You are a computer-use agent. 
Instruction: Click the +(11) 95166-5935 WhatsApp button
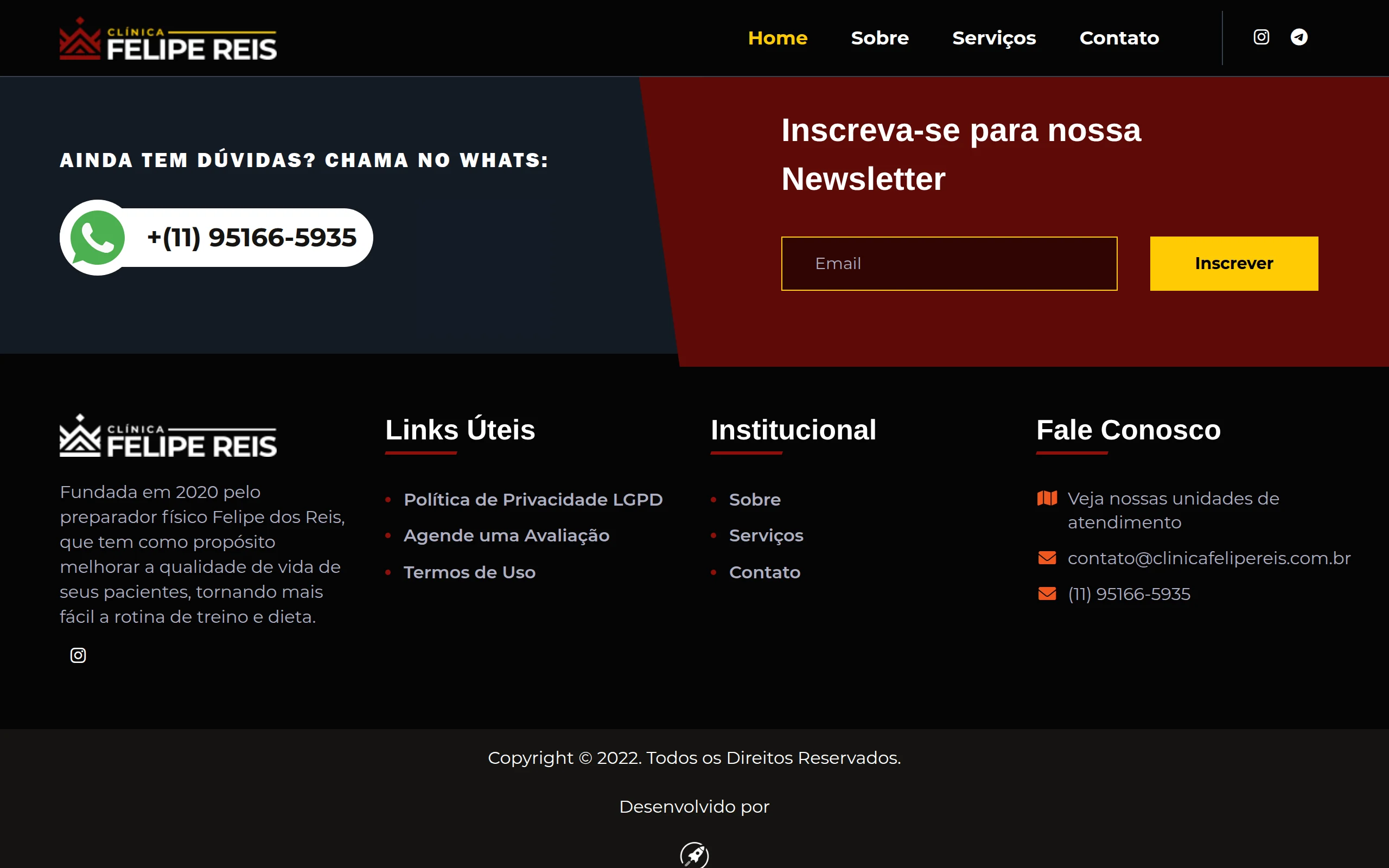[x=216, y=238]
